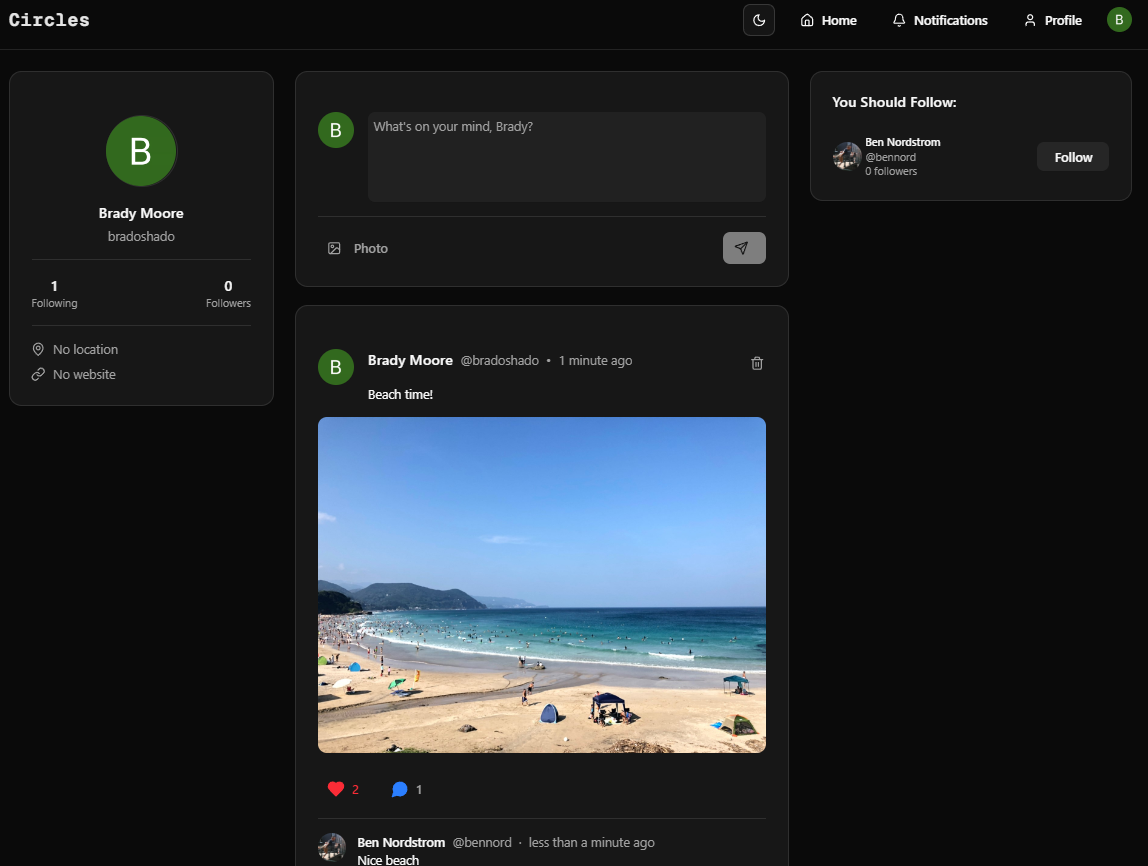The height and width of the screenshot is (866, 1148).
Task: Open Ben Nordstrom's suggested profile avatar
Action: coord(847,156)
